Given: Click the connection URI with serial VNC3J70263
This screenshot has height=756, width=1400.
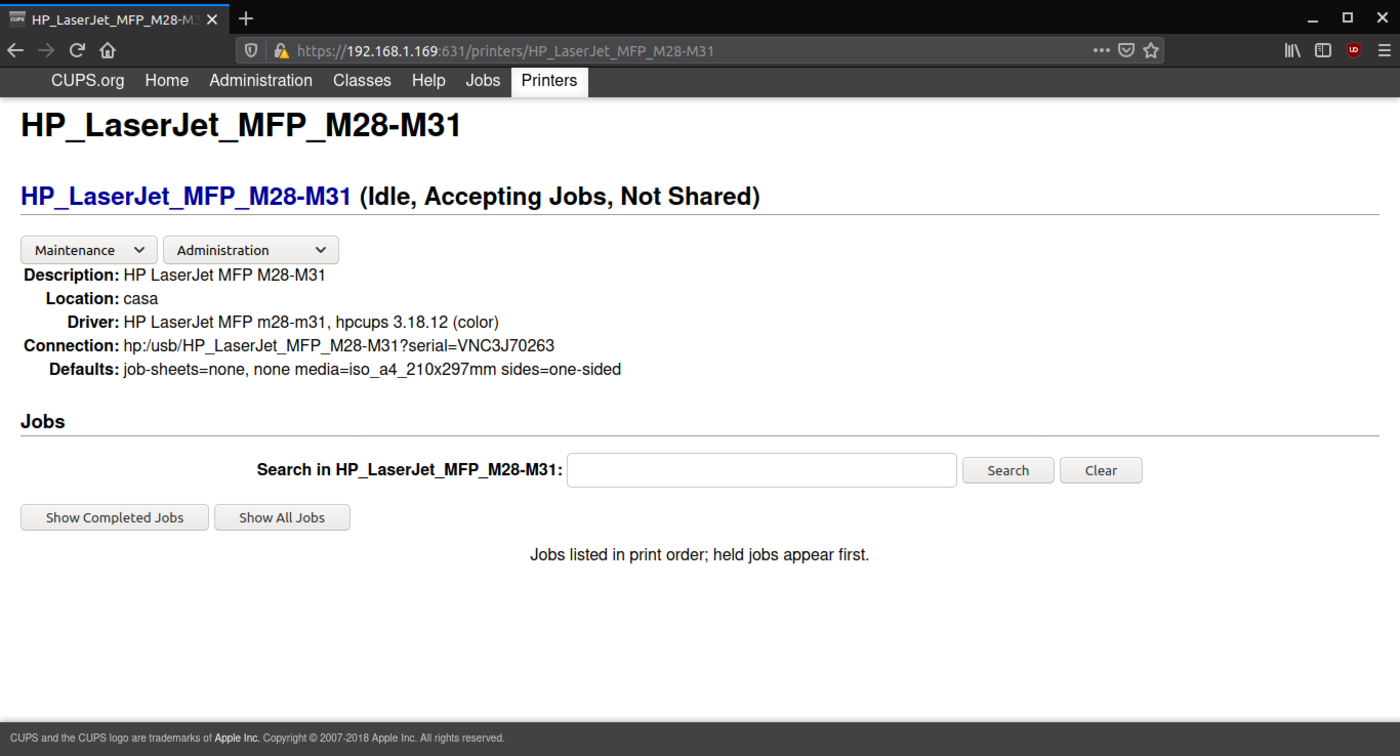Looking at the screenshot, I should [x=339, y=346].
